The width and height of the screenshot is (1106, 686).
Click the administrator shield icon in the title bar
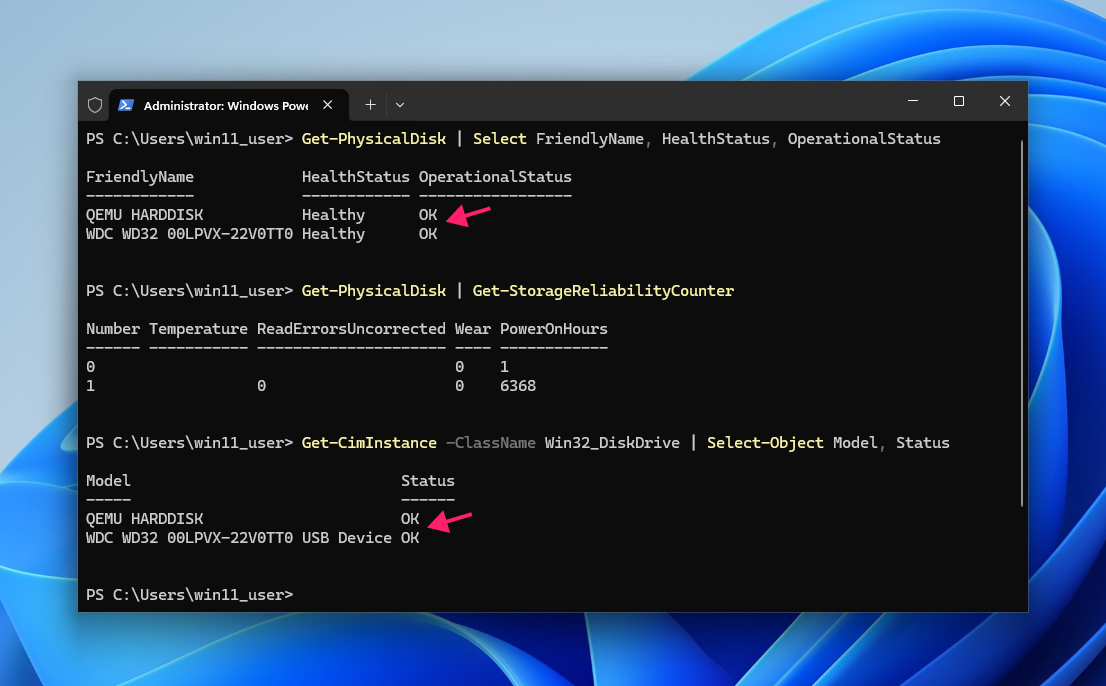95,105
